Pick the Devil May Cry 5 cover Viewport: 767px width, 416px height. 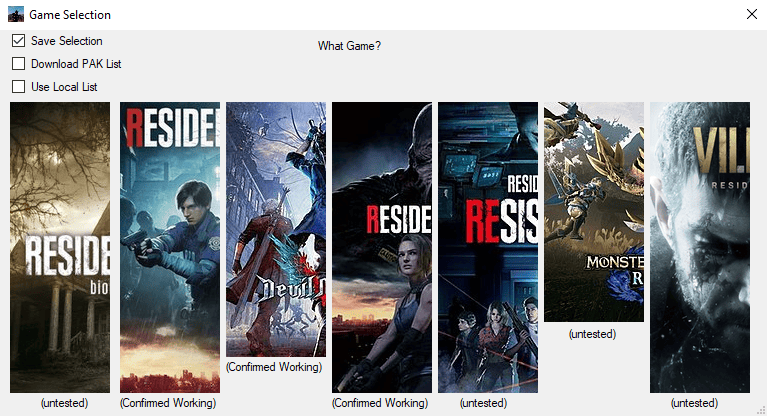(276, 229)
